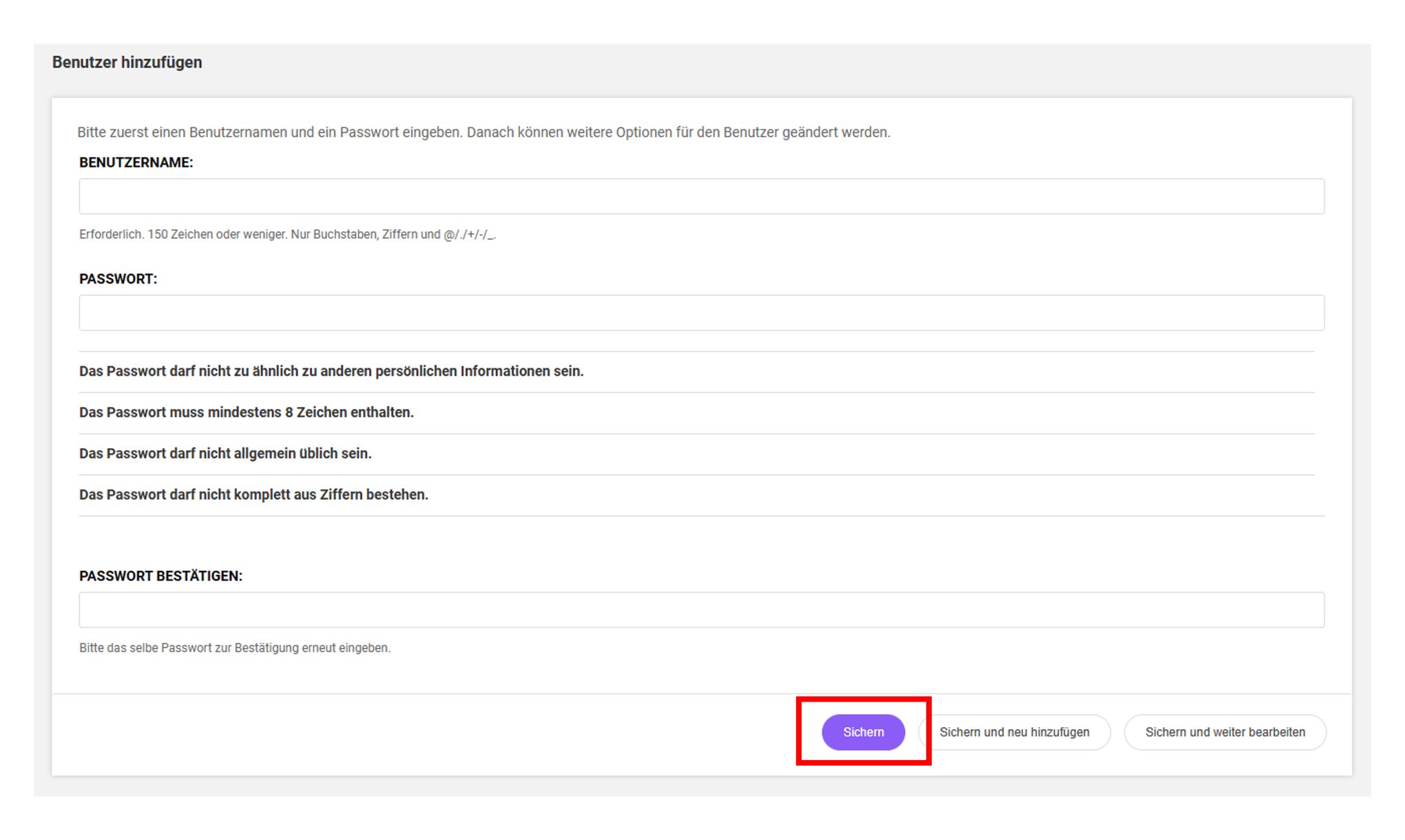Click the intro text about Benutzernamen
Viewport: 1405px width, 840px height.
tap(483, 132)
